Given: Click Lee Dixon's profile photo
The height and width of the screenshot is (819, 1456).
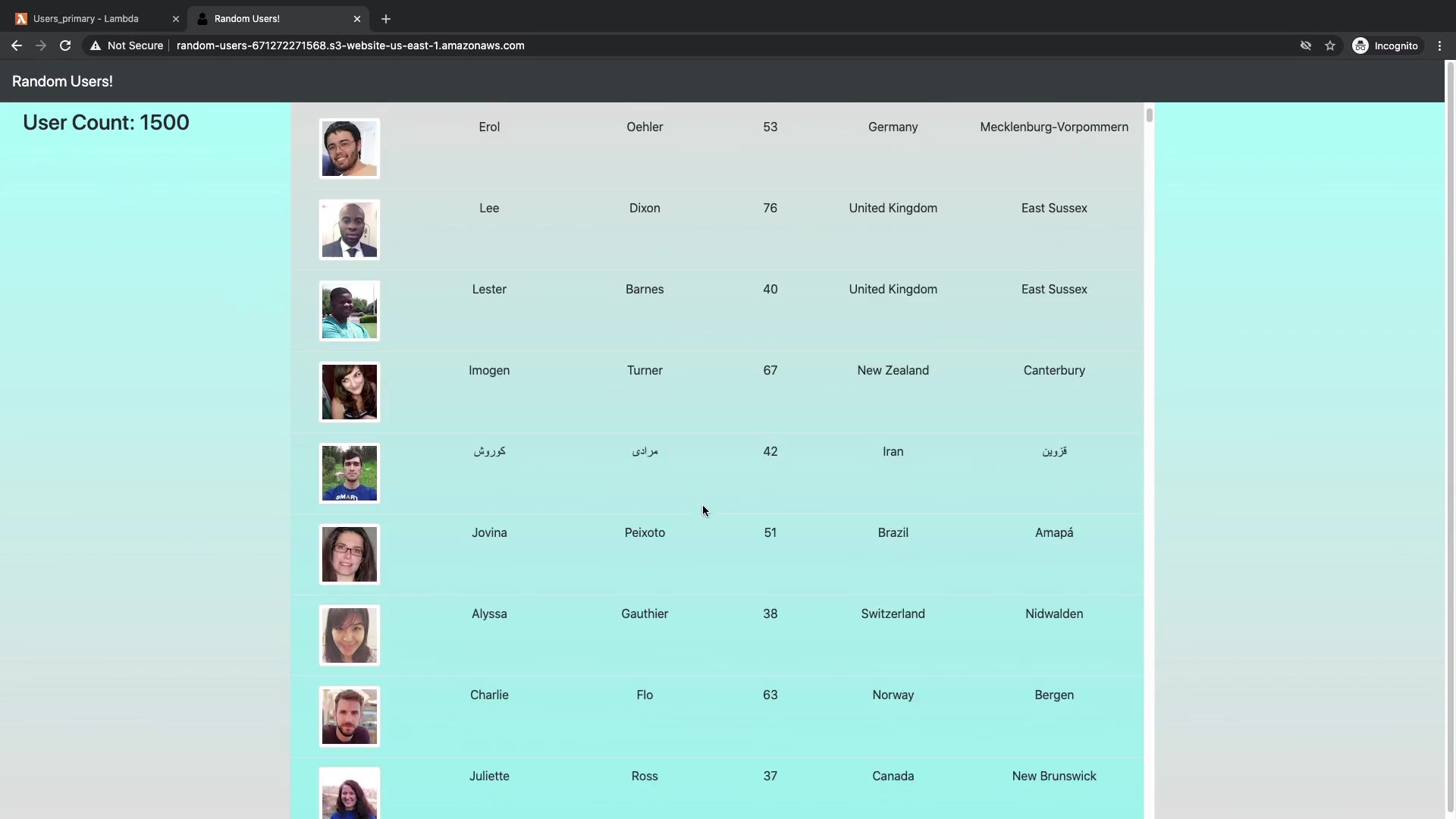Looking at the screenshot, I should [x=349, y=230].
